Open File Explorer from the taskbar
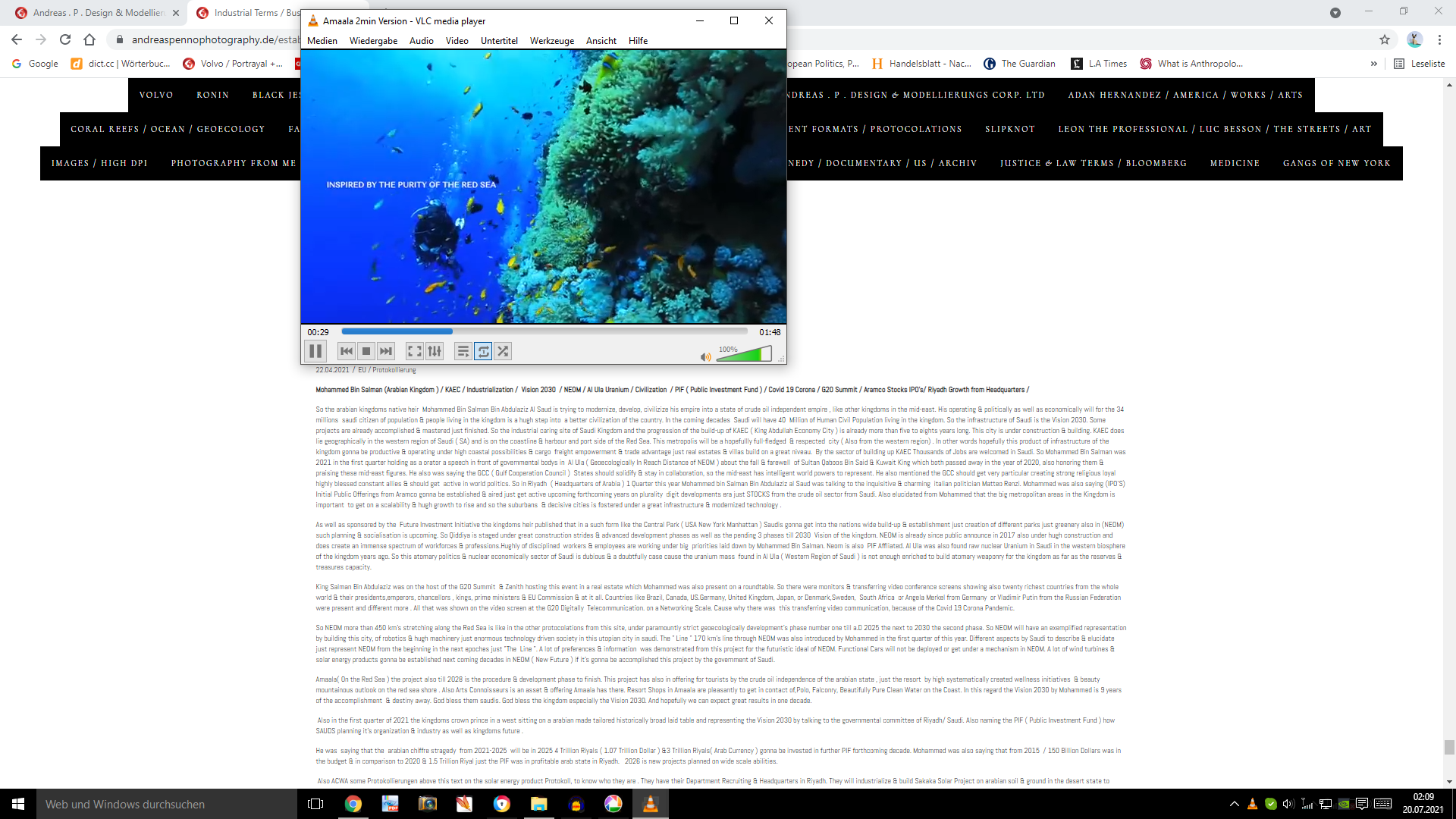 (x=538, y=804)
